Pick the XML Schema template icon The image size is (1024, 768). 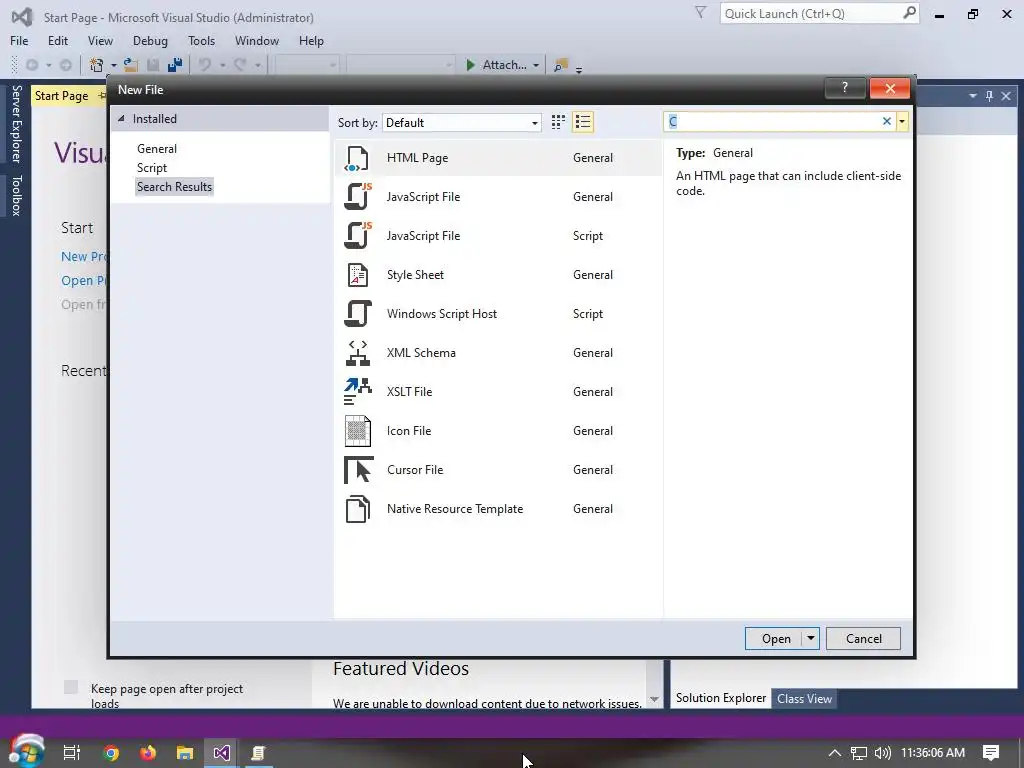pos(357,353)
